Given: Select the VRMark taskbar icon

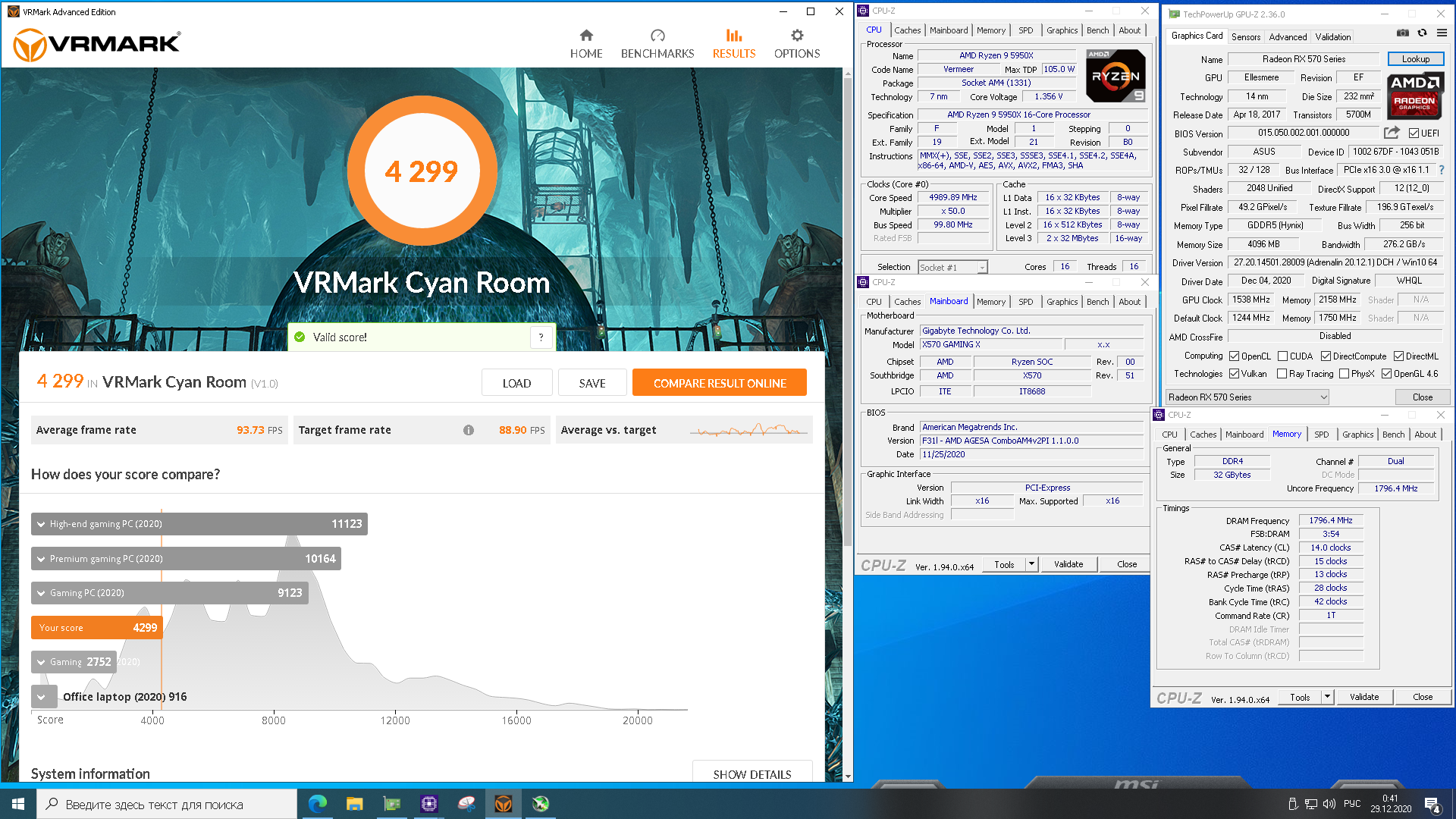Looking at the screenshot, I should coord(504,804).
